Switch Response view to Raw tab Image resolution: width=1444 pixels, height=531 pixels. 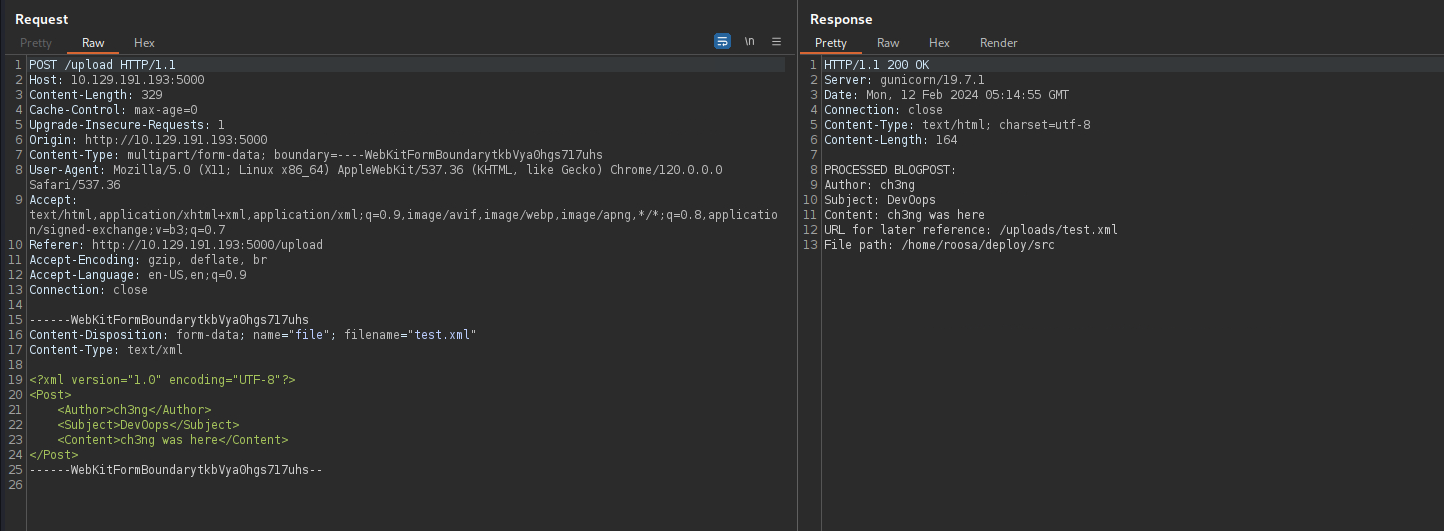tap(888, 43)
